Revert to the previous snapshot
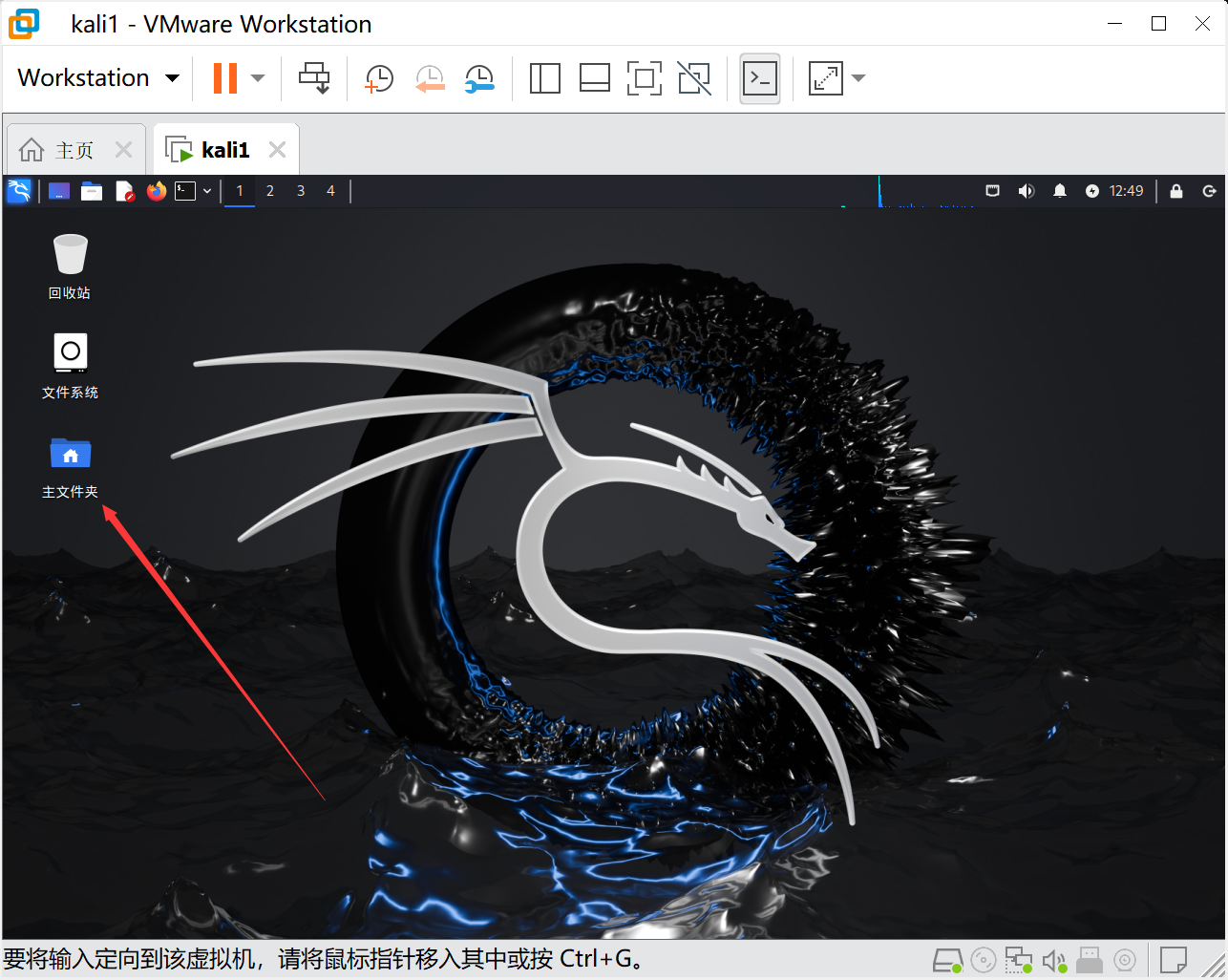The image size is (1228, 980). tap(430, 78)
